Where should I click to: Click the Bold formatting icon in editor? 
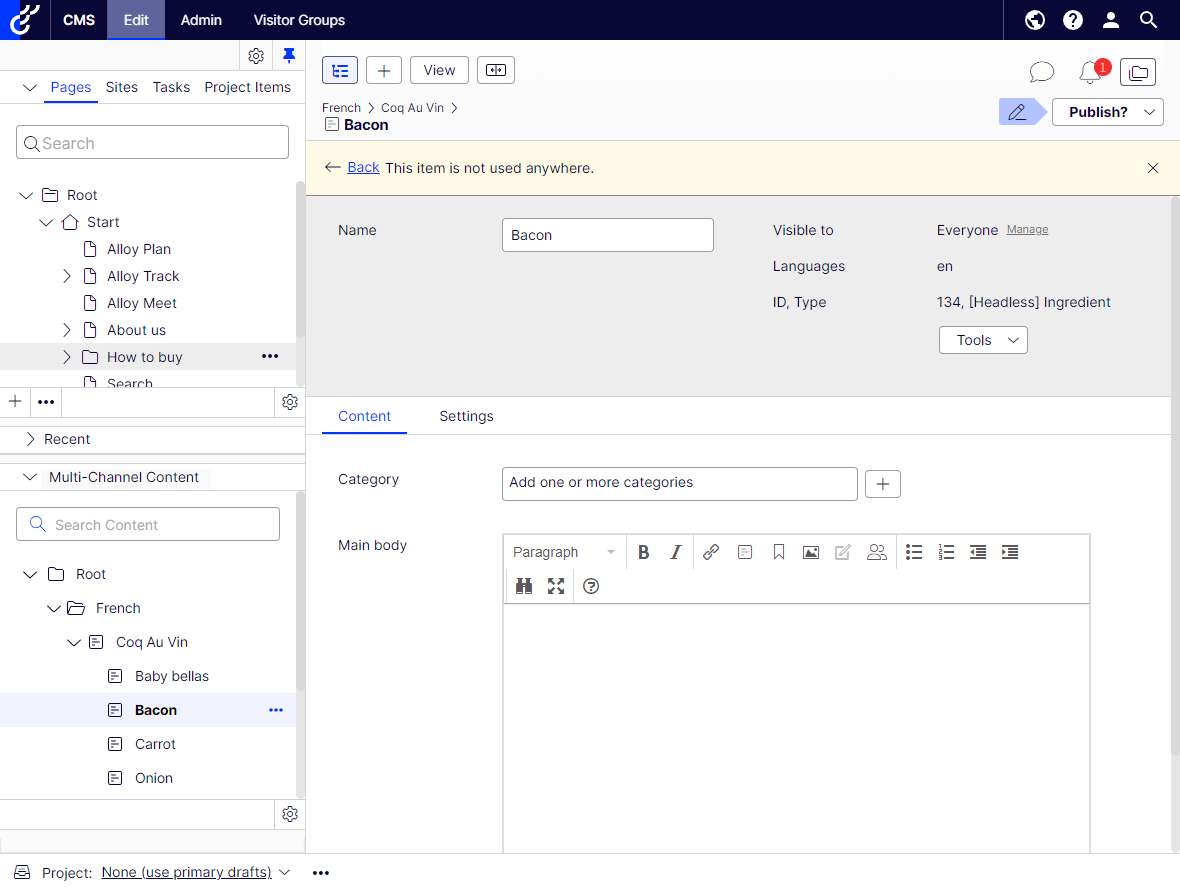coord(644,552)
